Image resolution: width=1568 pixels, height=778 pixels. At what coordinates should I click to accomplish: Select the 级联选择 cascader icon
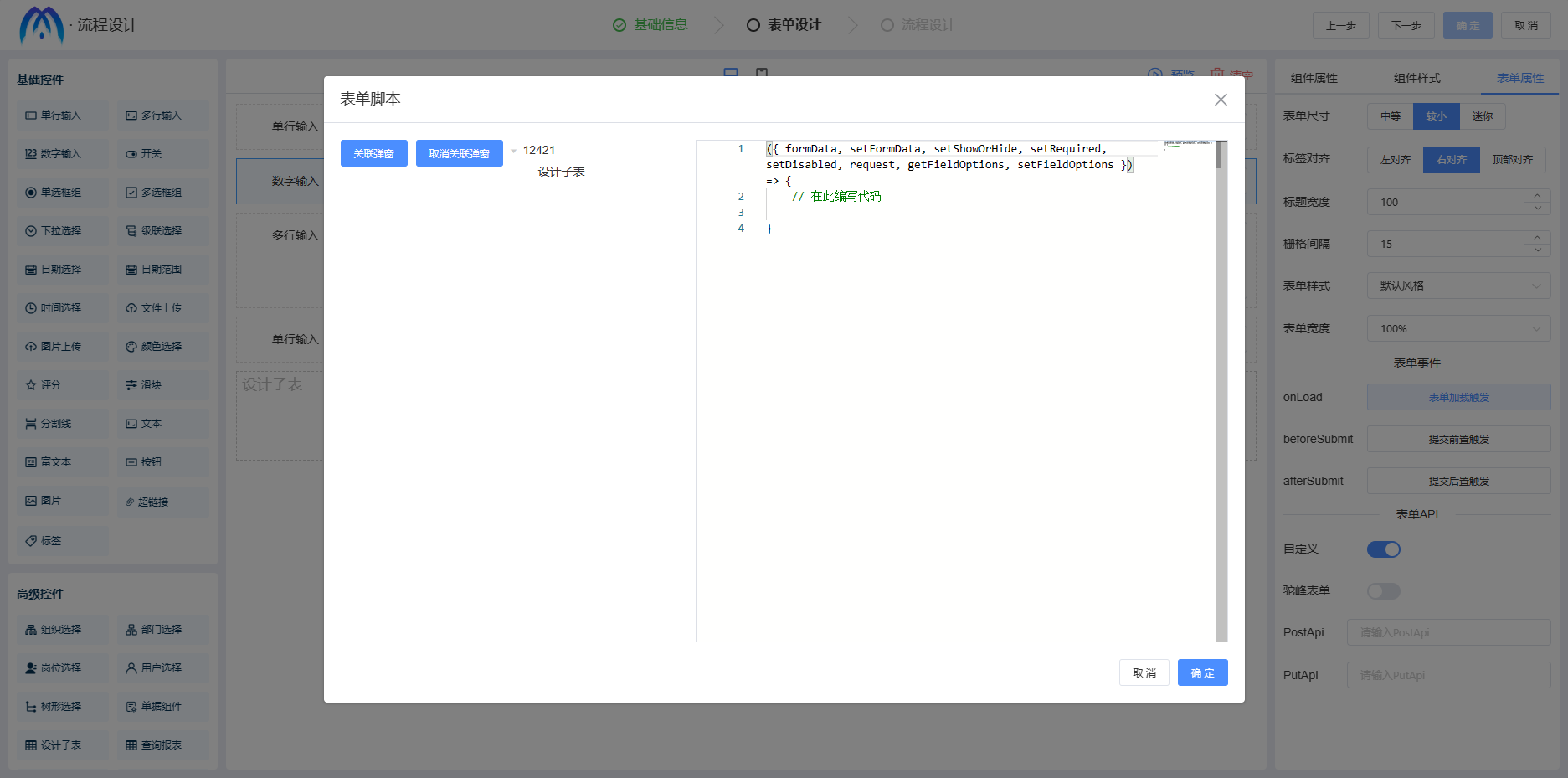131,231
